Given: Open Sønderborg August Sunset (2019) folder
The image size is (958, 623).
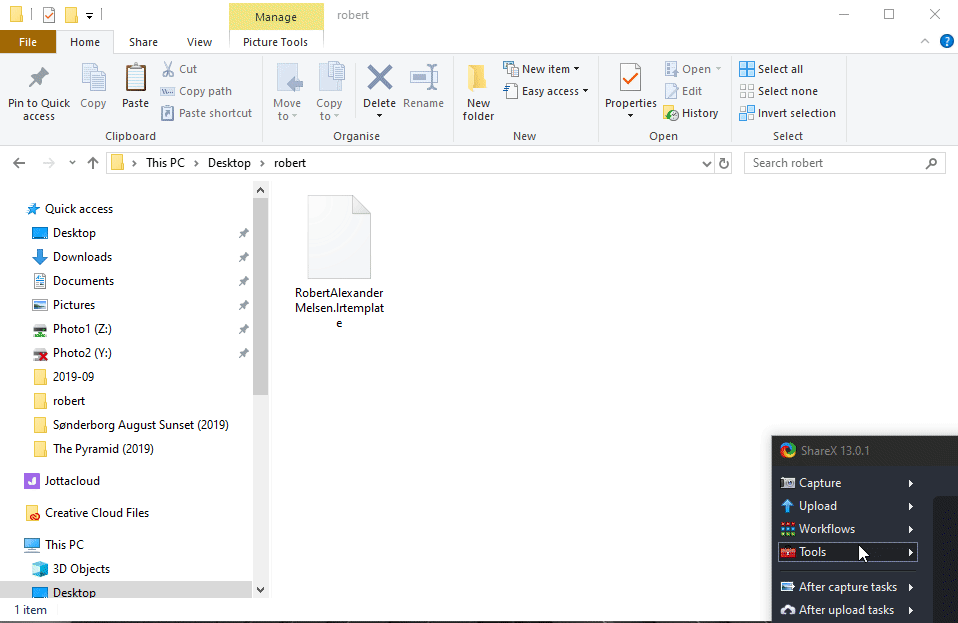Looking at the screenshot, I should tap(140, 425).
